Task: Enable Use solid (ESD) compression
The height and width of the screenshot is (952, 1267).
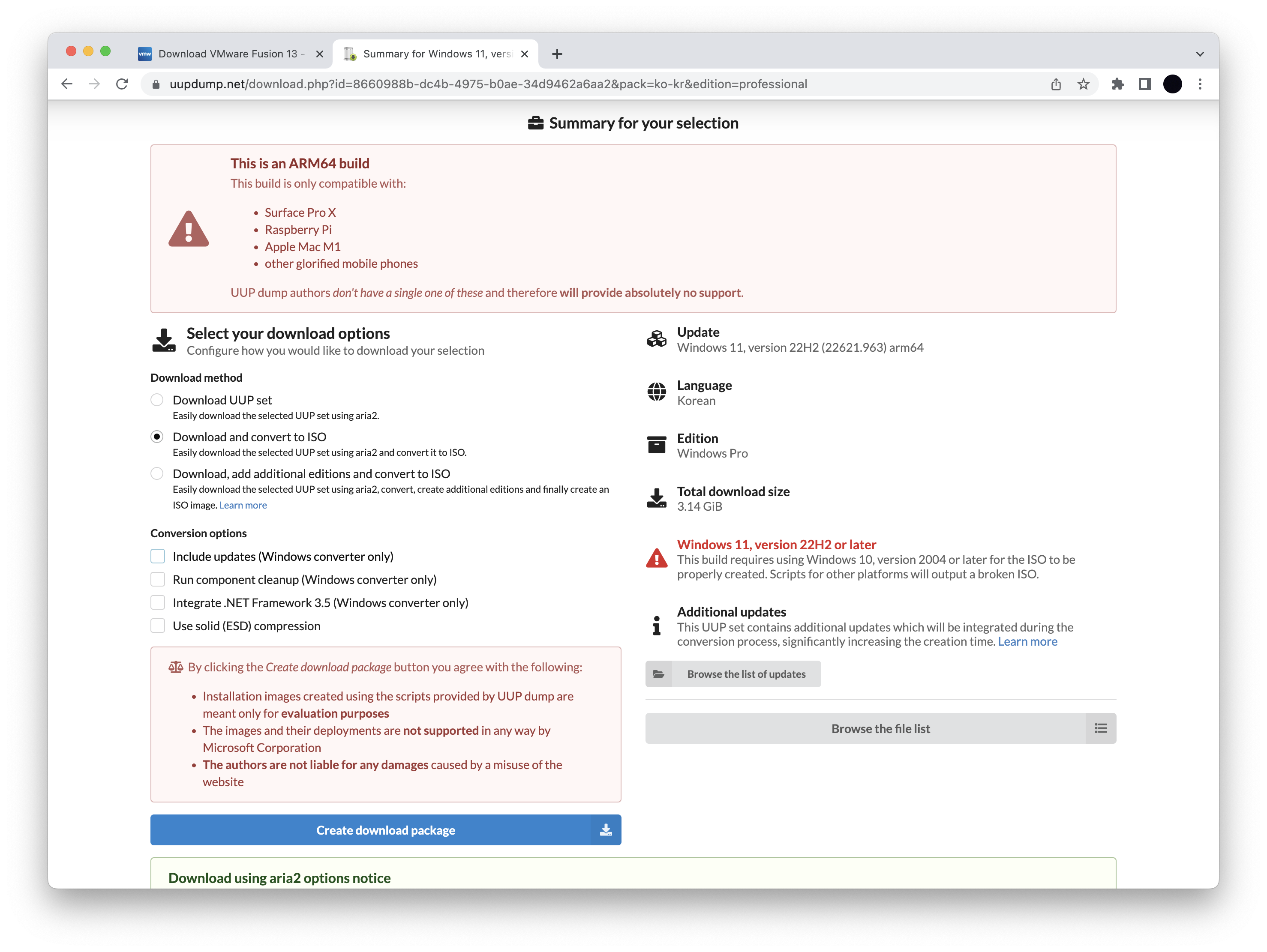Action: 157,625
